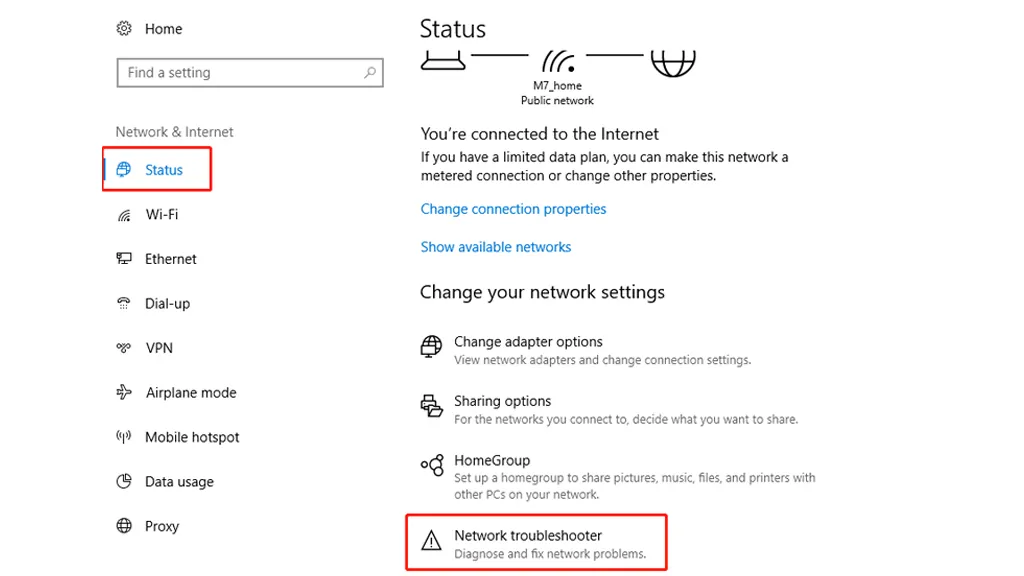The image size is (1024, 576).
Task: Launch the Network troubleshooter
Action: (x=528, y=535)
